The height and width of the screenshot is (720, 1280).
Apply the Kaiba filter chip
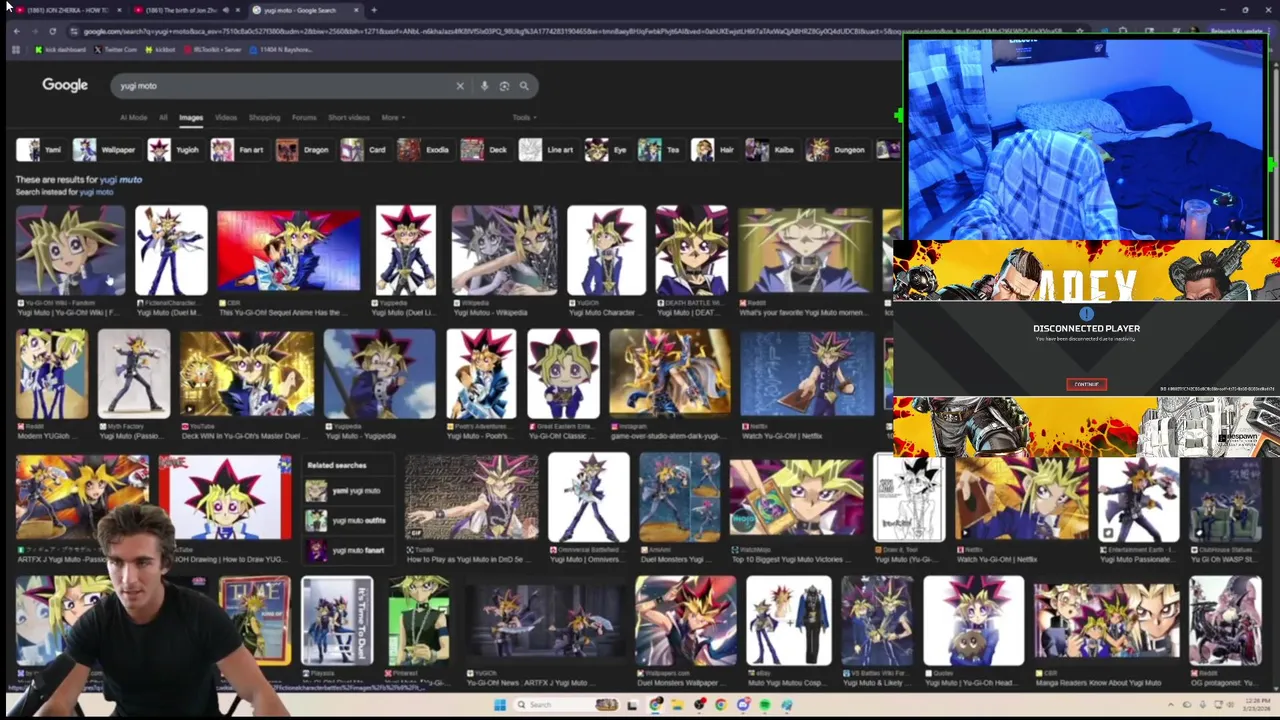[771, 150]
